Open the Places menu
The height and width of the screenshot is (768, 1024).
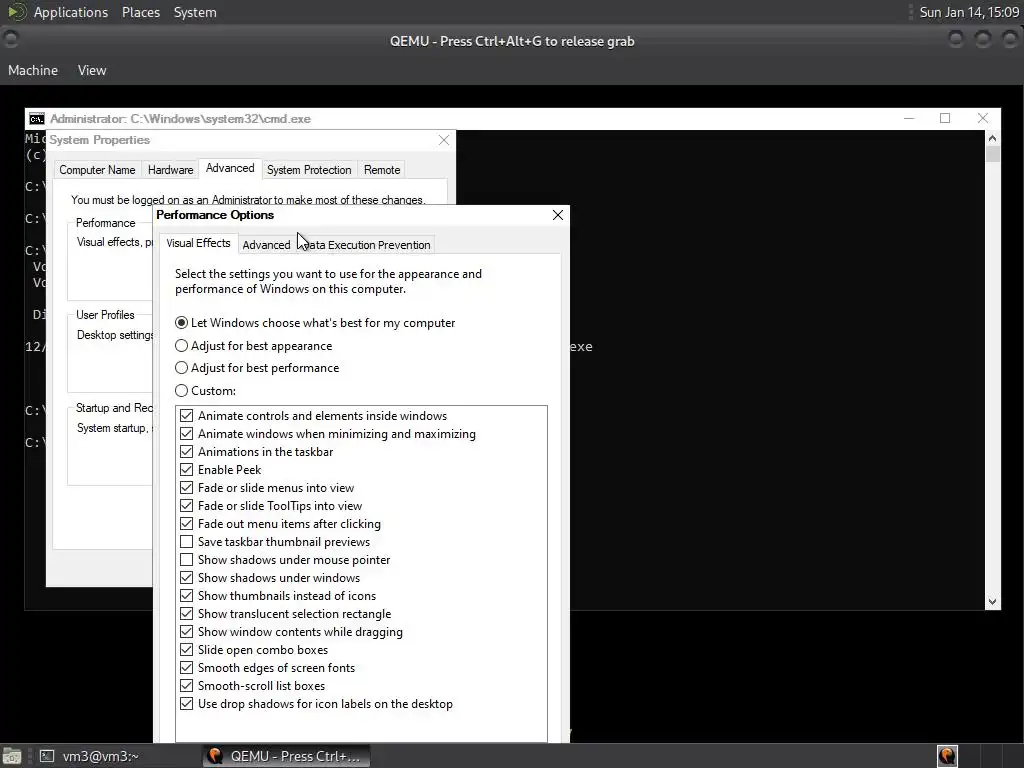pos(140,12)
